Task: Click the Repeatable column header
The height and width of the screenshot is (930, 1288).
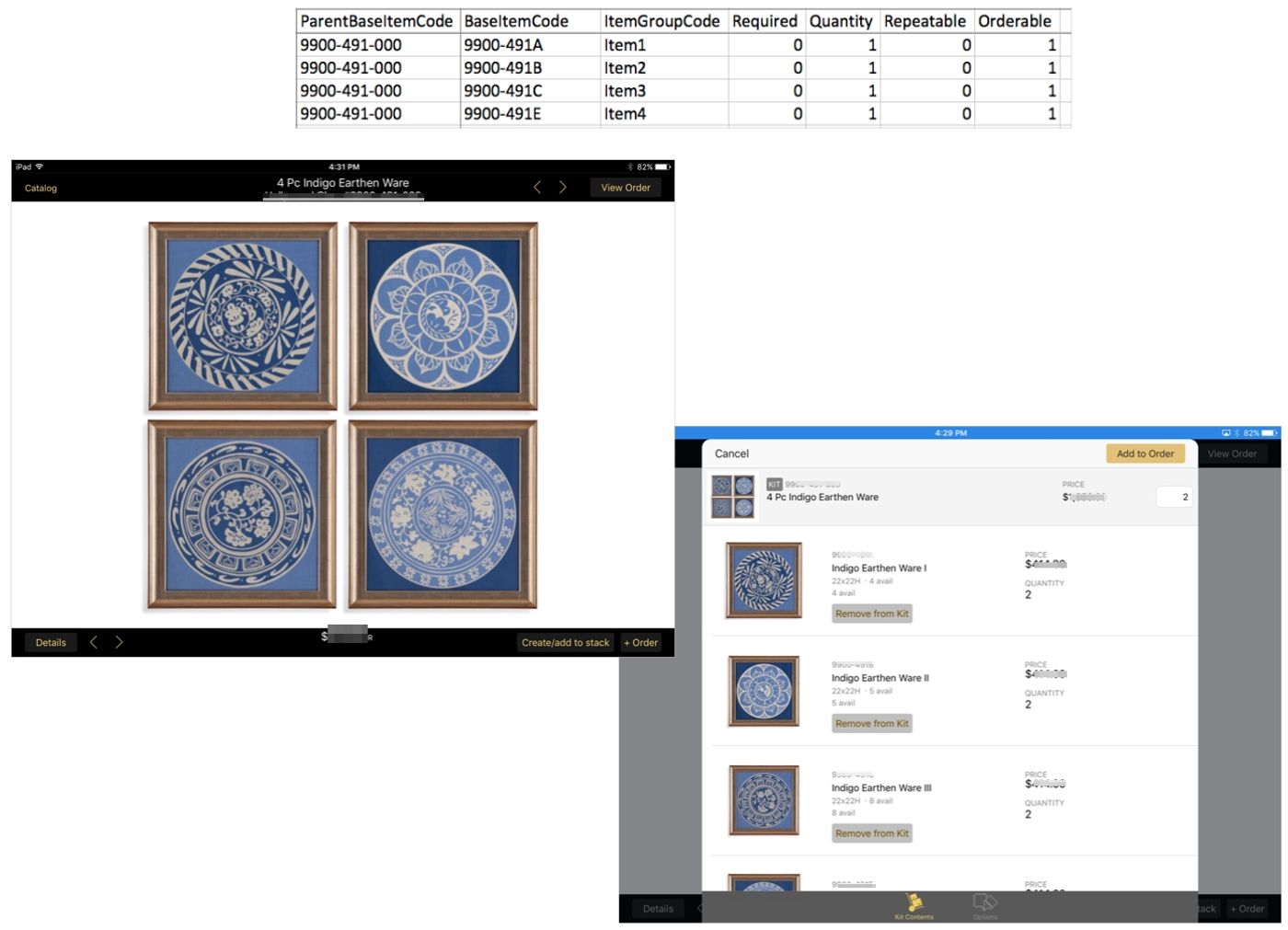Action: point(926,21)
